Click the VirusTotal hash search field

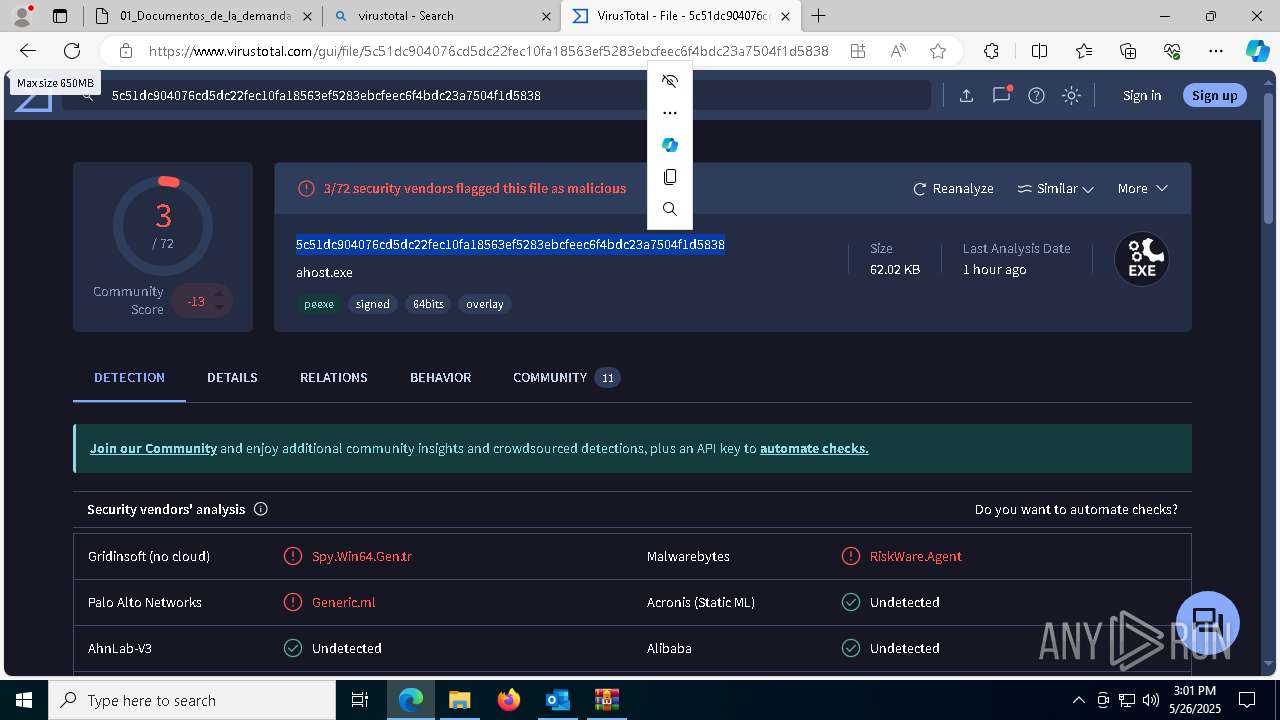point(497,95)
